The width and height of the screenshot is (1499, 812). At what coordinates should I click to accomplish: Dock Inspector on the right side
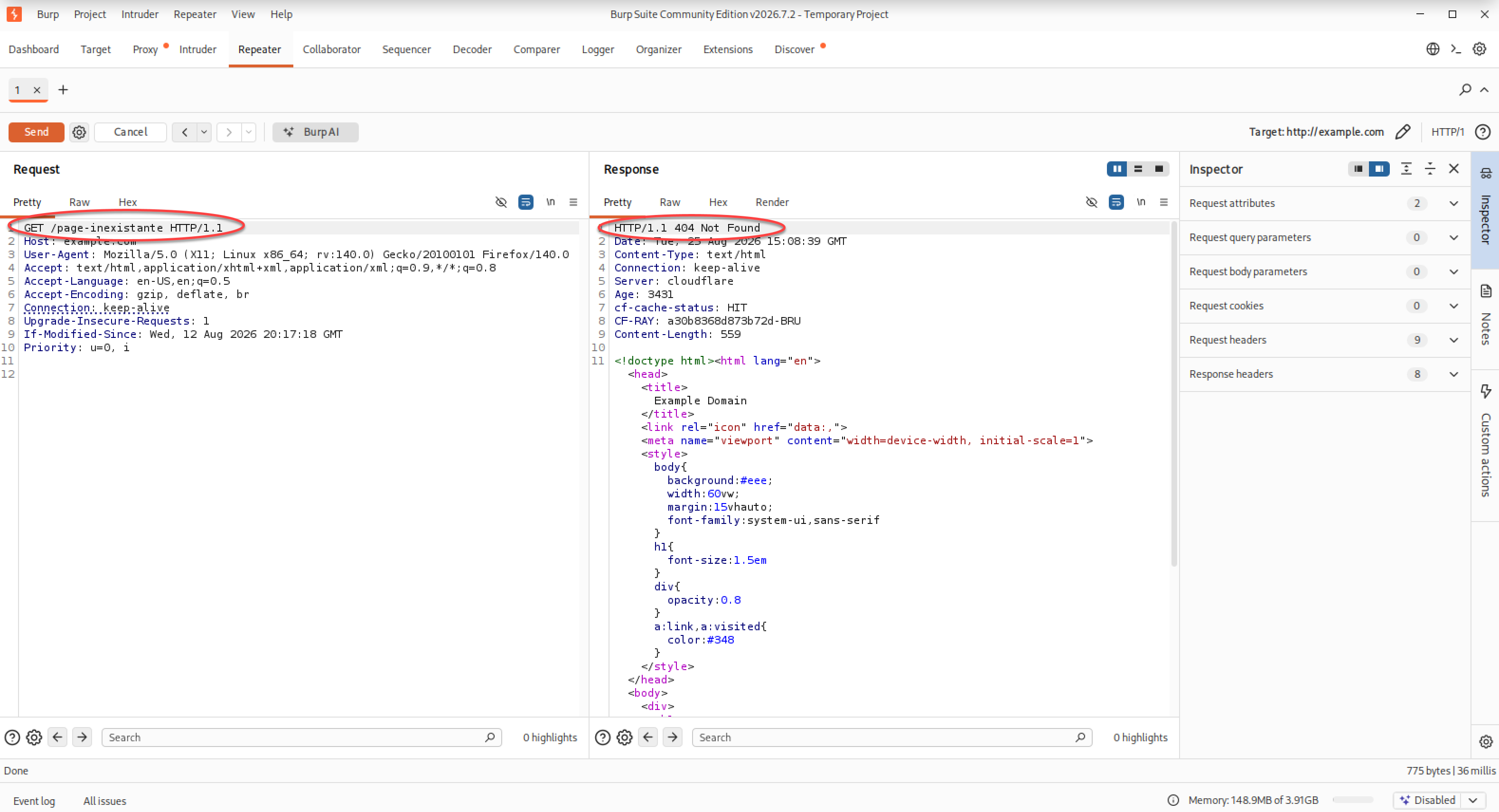[x=1379, y=168]
